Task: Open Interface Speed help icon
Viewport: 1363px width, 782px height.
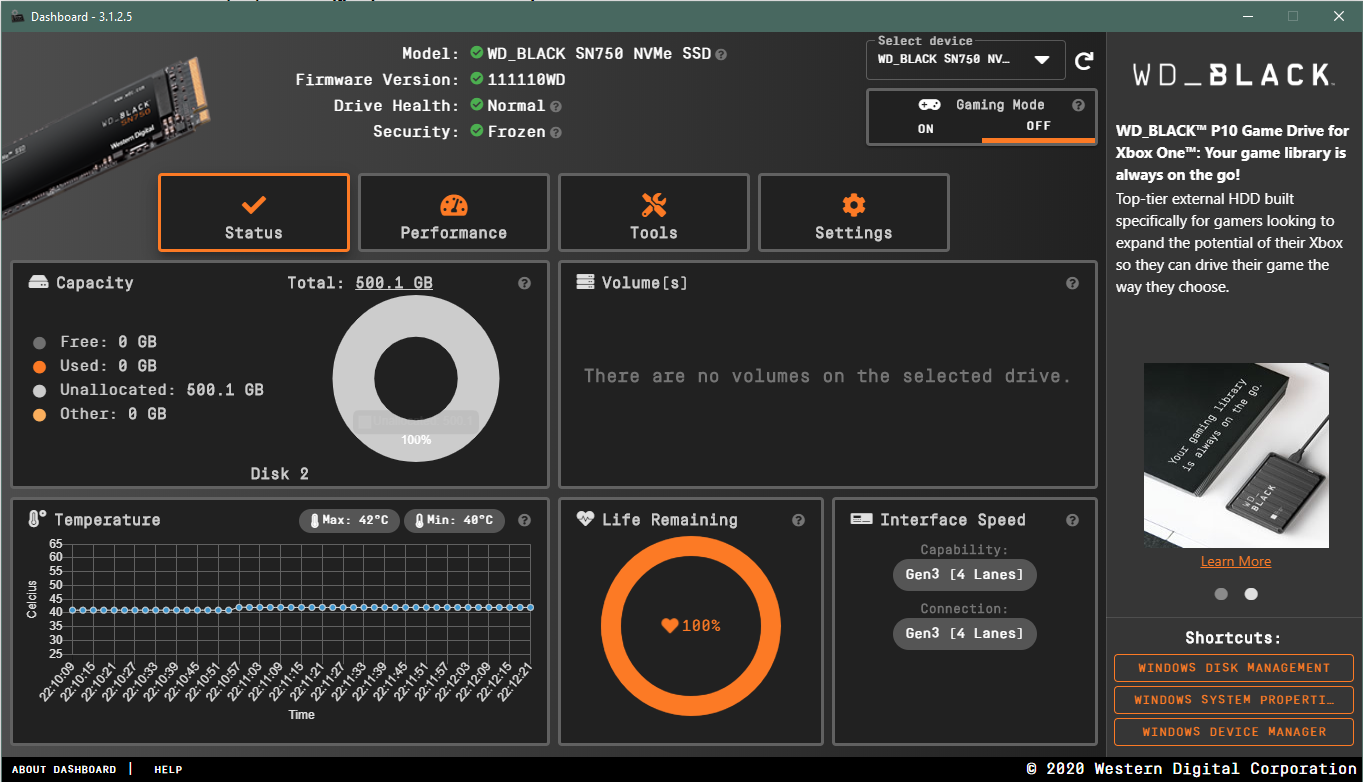Action: click(x=1072, y=521)
